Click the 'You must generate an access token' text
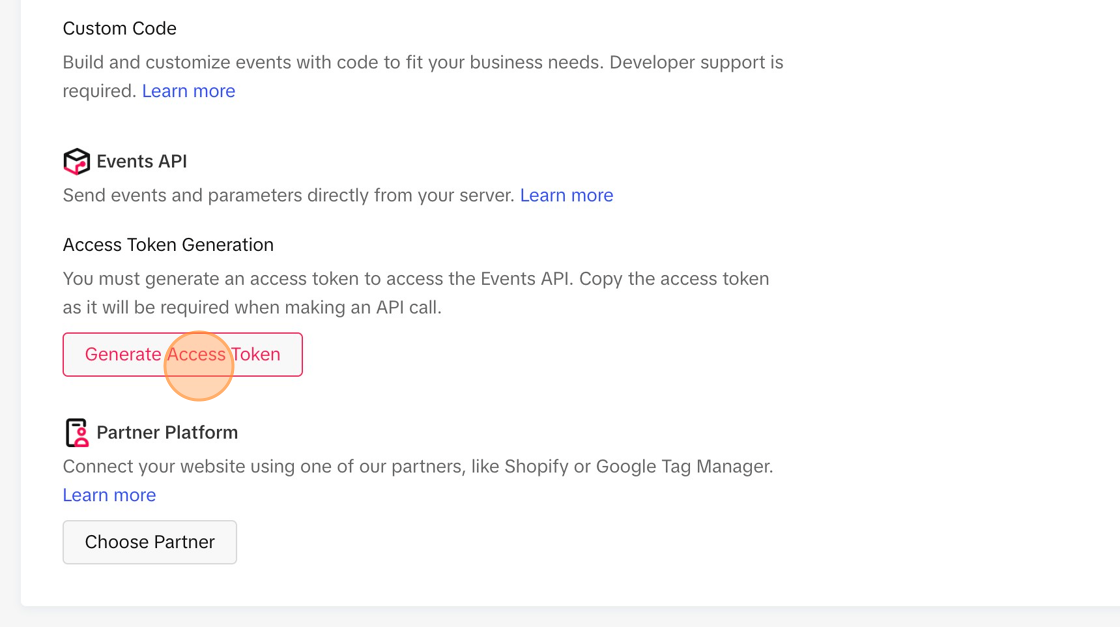The width and height of the screenshot is (1120, 627). pyautogui.click(x=211, y=279)
